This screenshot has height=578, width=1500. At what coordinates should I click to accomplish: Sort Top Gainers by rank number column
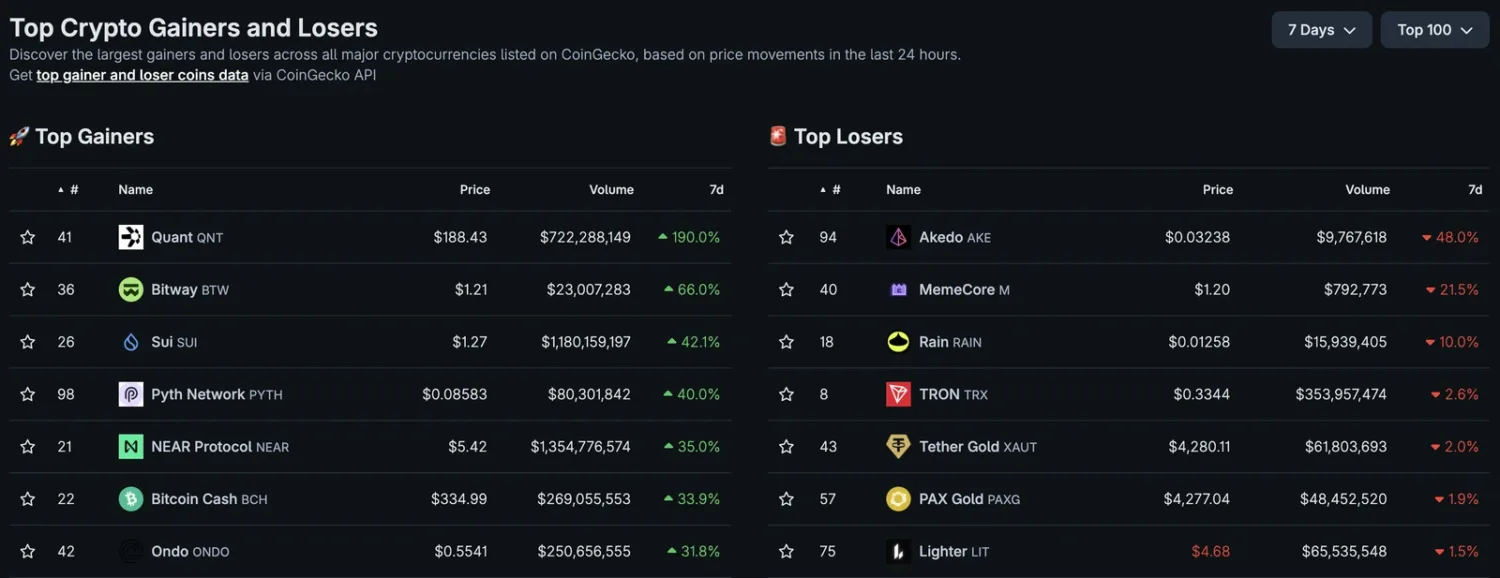(x=68, y=189)
